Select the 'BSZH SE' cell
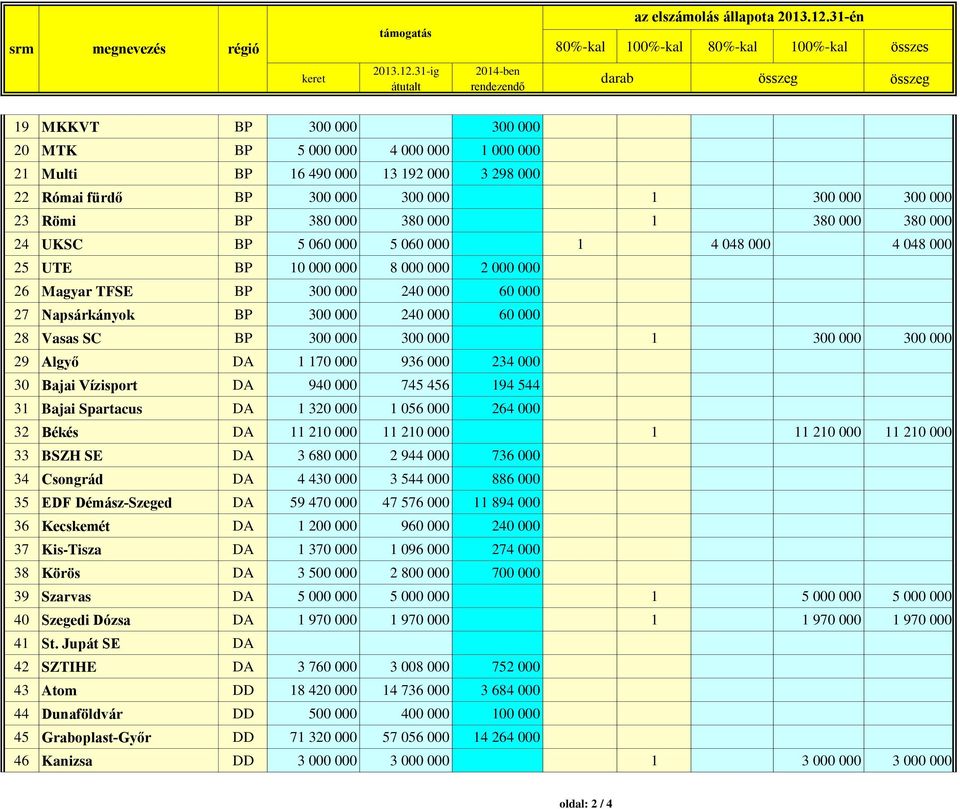960x809 pixels. (129, 456)
